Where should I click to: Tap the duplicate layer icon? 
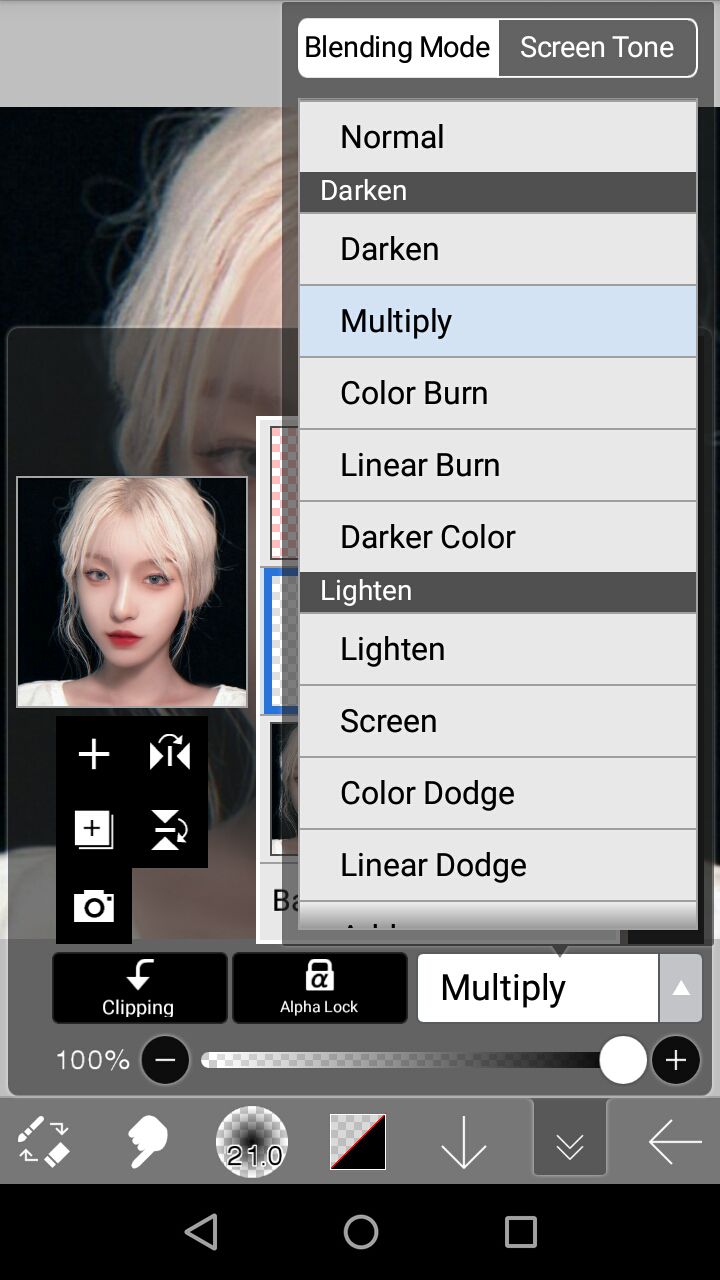(94, 830)
